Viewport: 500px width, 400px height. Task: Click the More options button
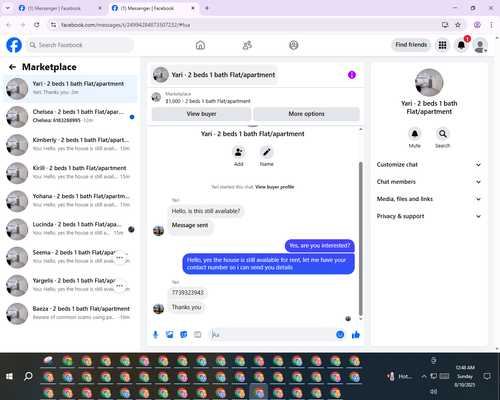tap(306, 114)
